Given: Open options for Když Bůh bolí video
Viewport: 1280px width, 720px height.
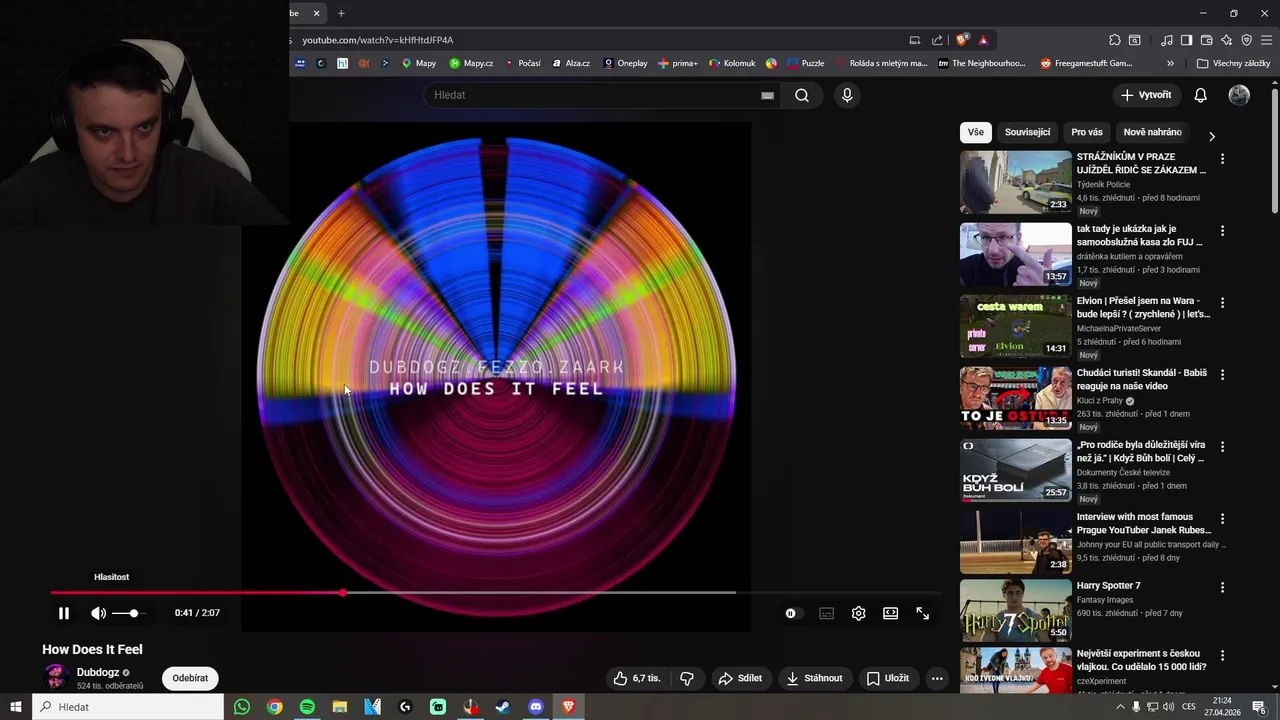Looking at the screenshot, I should click(x=1222, y=447).
